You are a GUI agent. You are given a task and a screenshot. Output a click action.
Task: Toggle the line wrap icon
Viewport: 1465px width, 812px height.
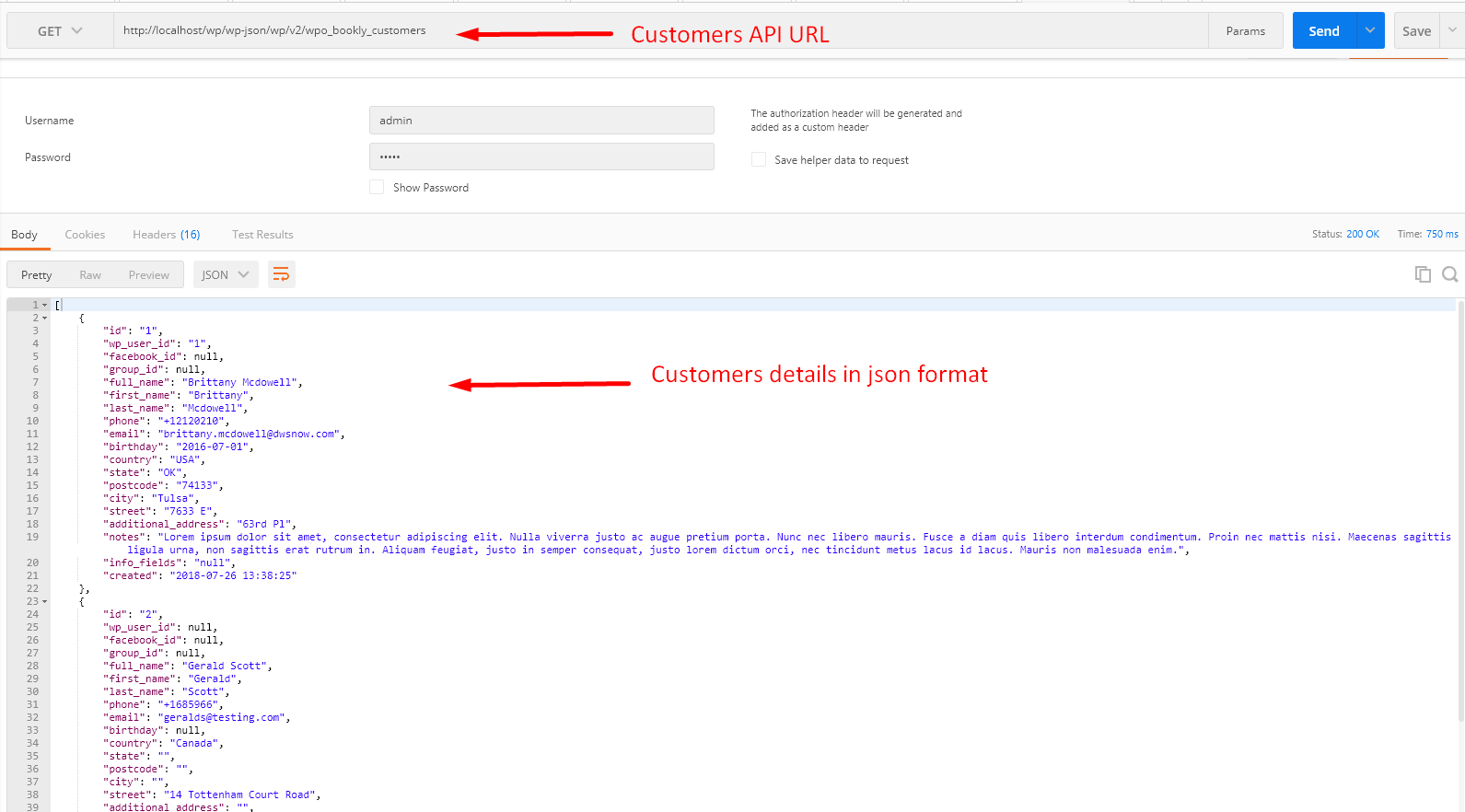click(x=282, y=274)
